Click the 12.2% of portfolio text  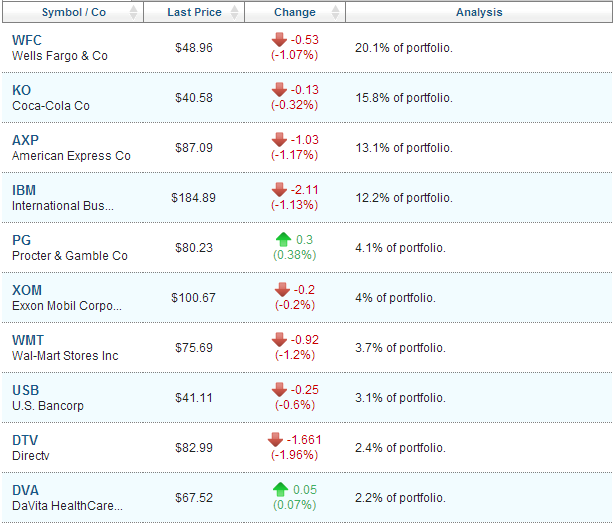point(404,198)
